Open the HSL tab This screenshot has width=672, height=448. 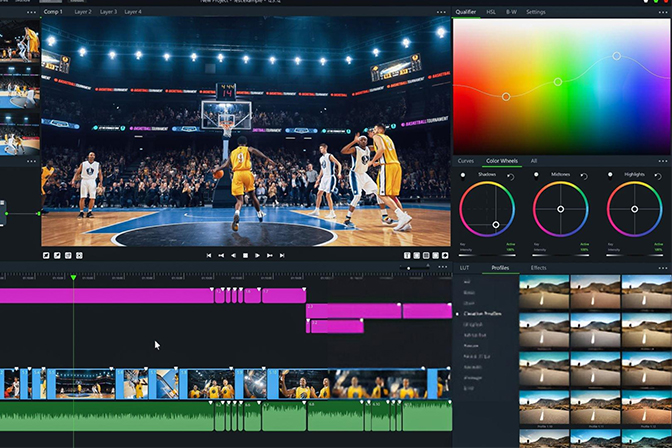point(491,12)
